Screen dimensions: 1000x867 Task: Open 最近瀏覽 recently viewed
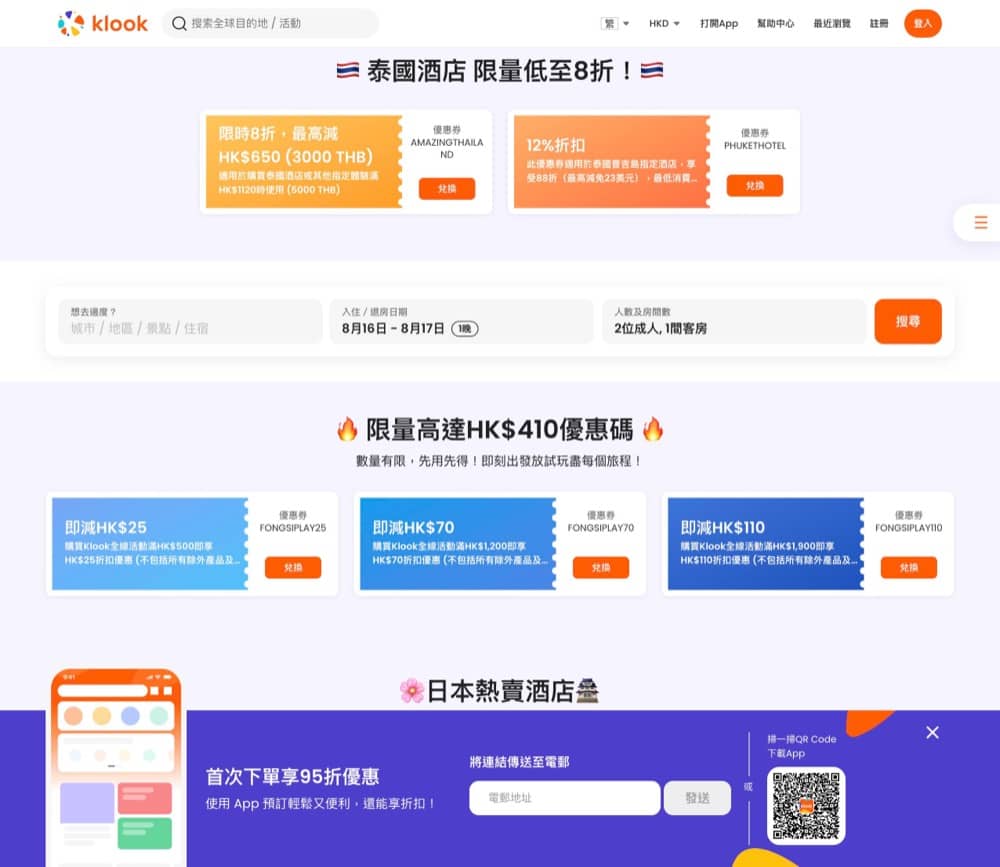[833, 23]
